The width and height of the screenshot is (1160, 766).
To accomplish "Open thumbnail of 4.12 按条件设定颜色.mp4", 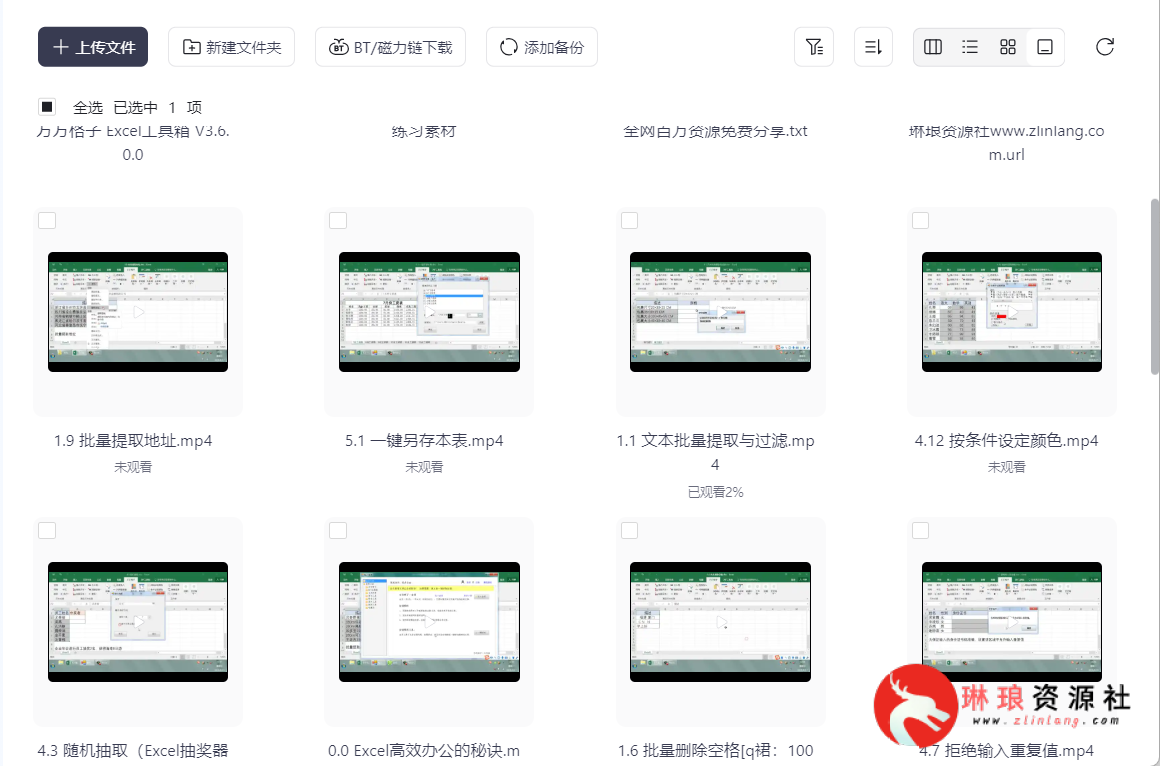I will click(x=1012, y=312).
